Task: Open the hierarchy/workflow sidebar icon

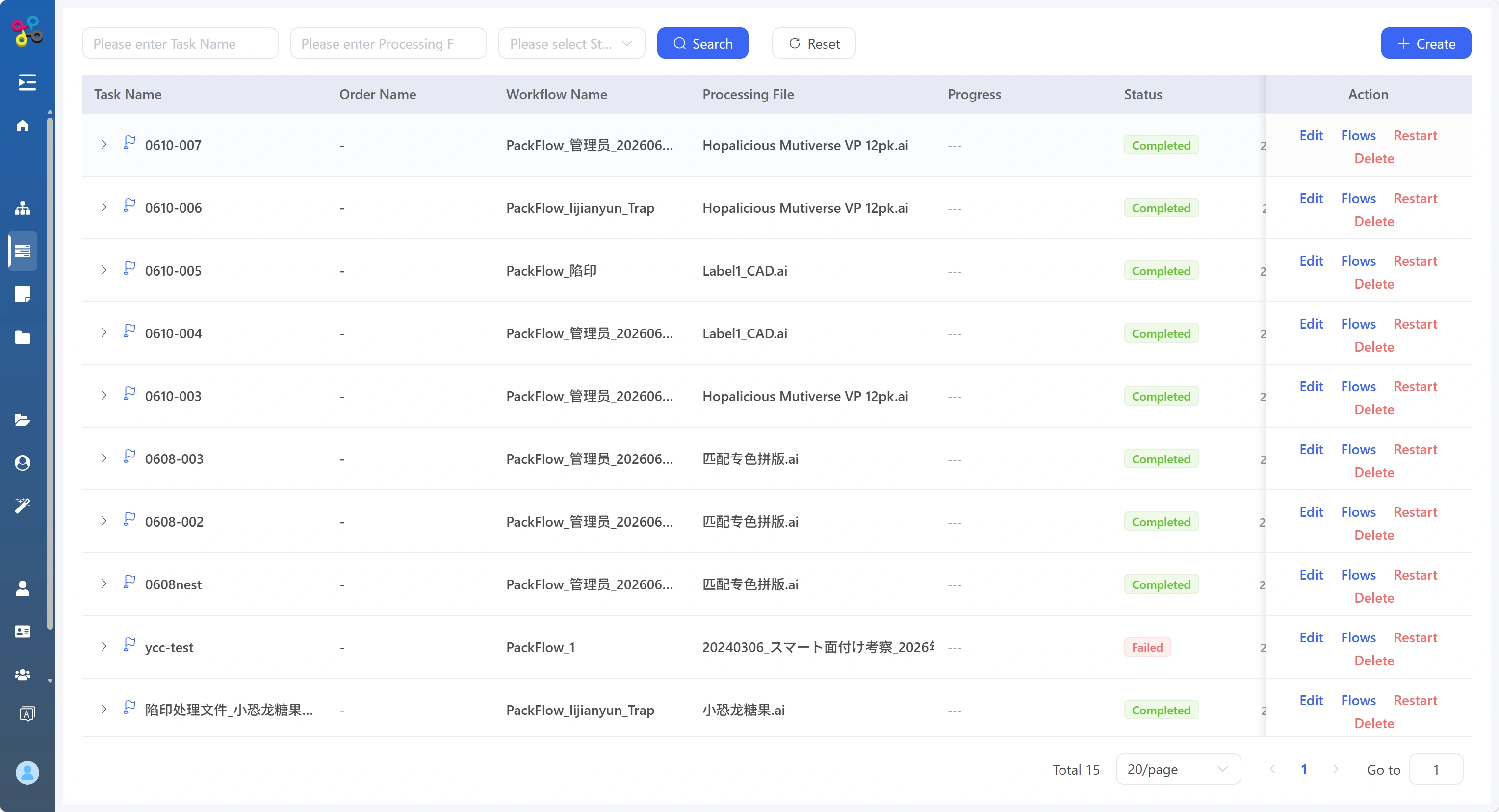Action: 23,207
